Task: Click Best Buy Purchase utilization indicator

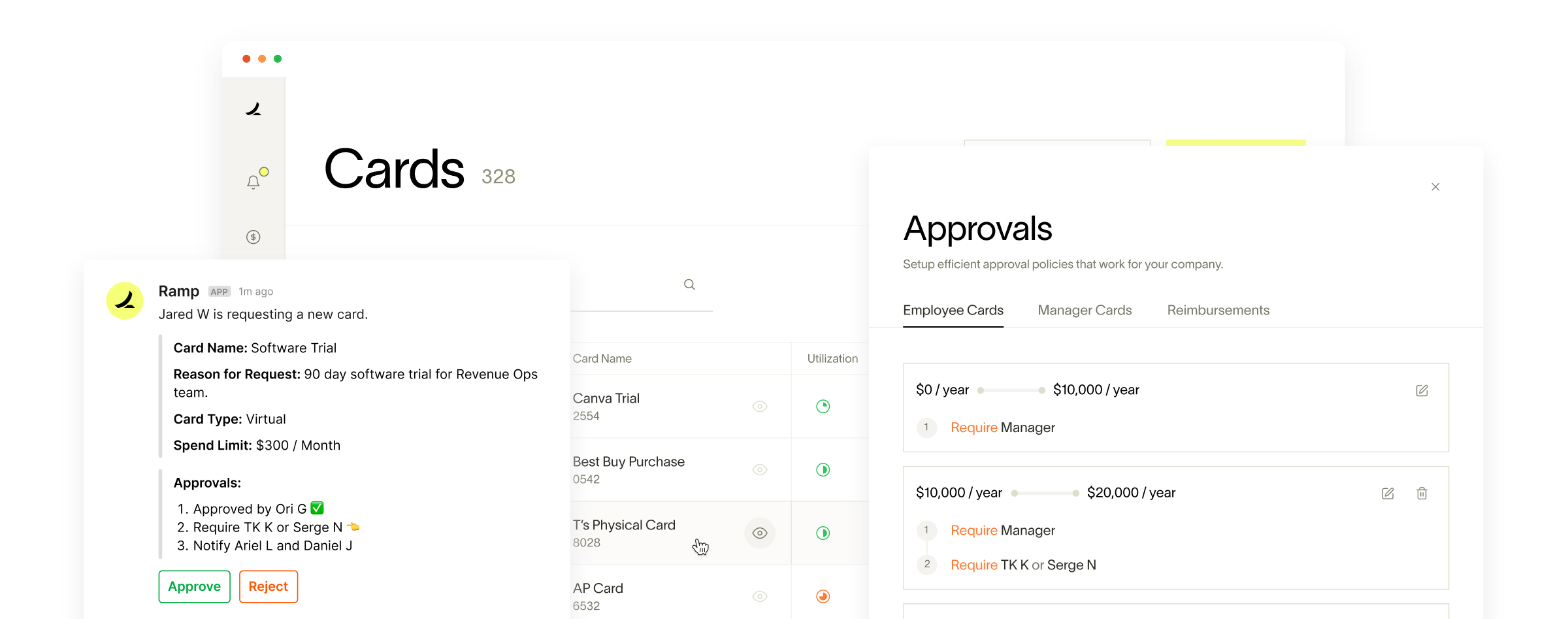Action: 823,470
